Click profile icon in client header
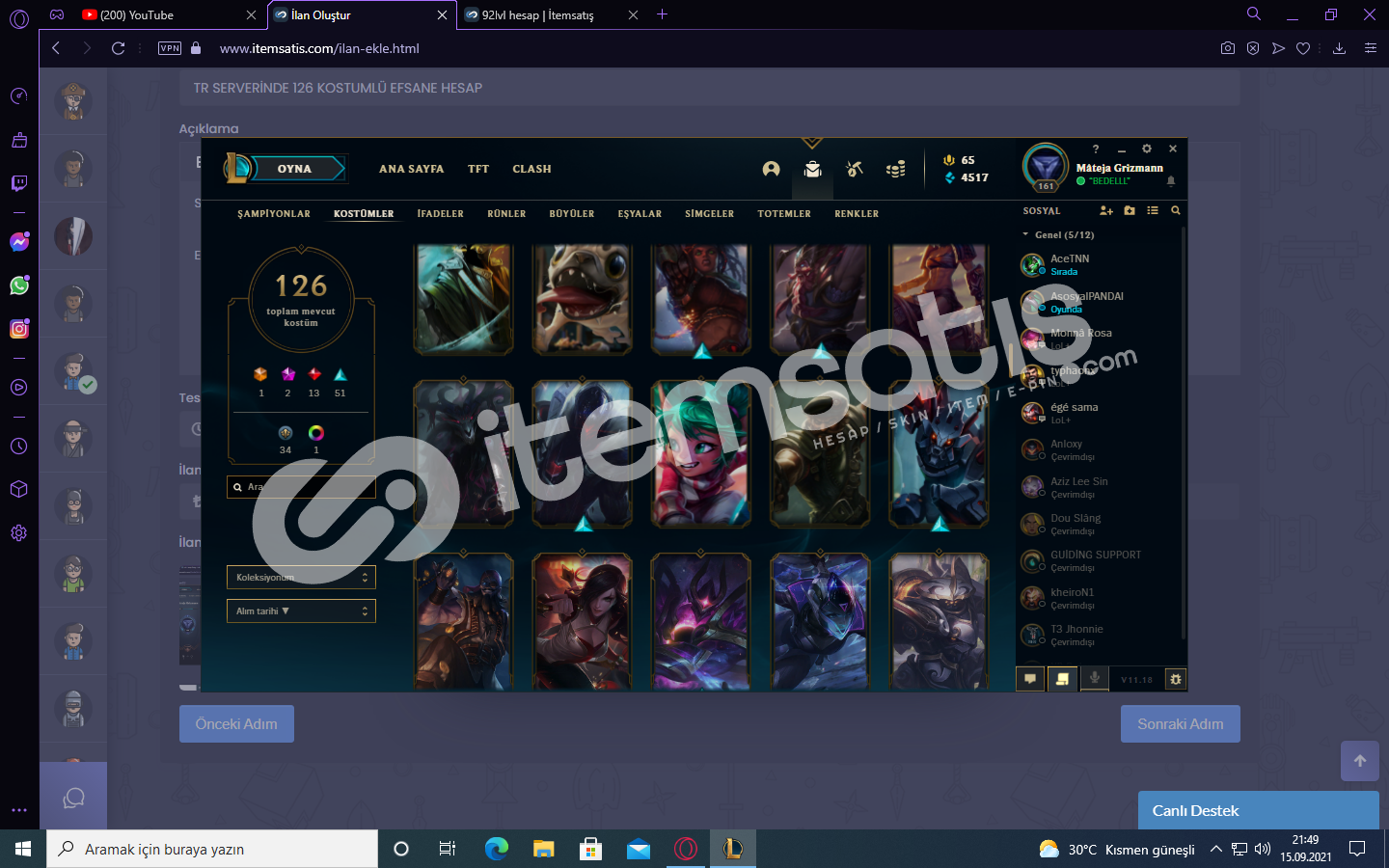 (x=771, y=169)
